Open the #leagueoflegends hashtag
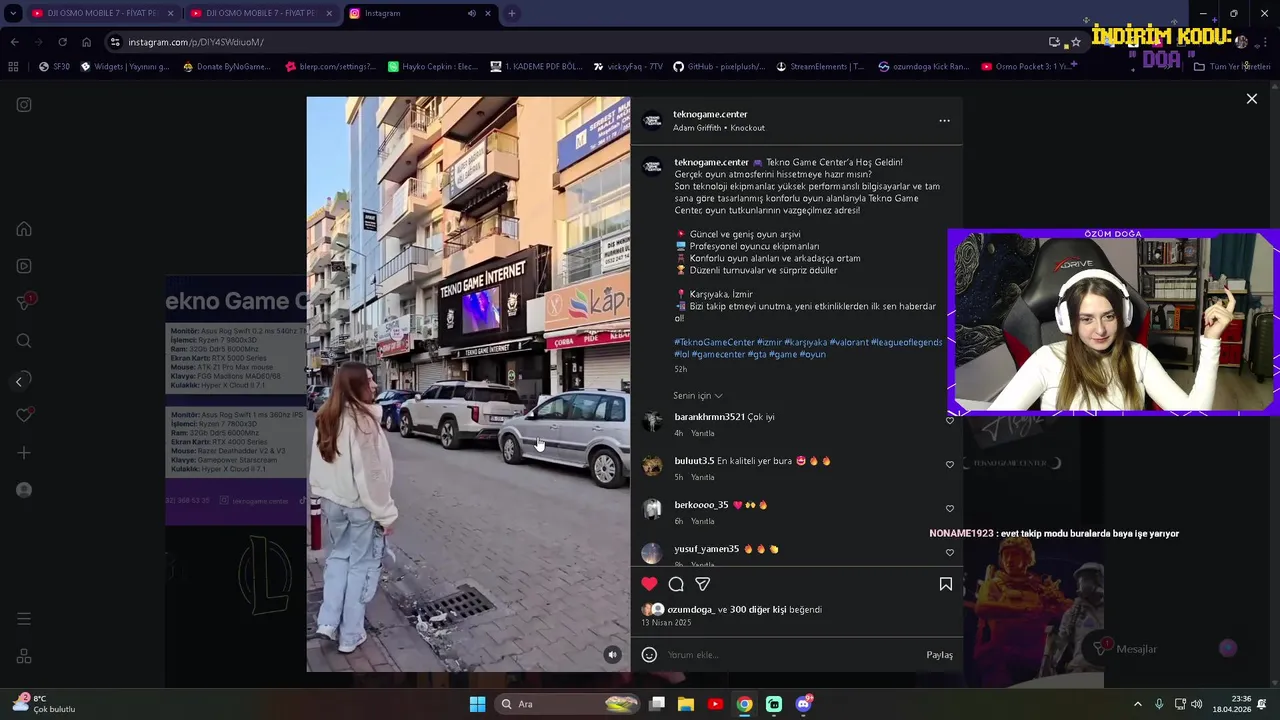1280x720 pixels. tap(906, 342)
